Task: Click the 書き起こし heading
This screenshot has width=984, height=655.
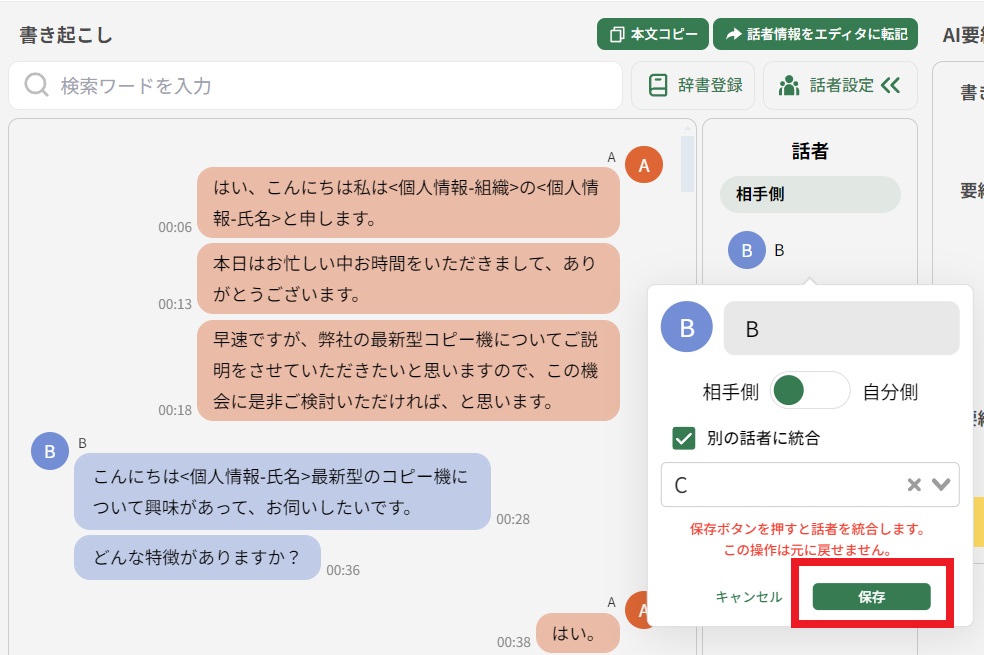Action: click(x=66, y=35)
